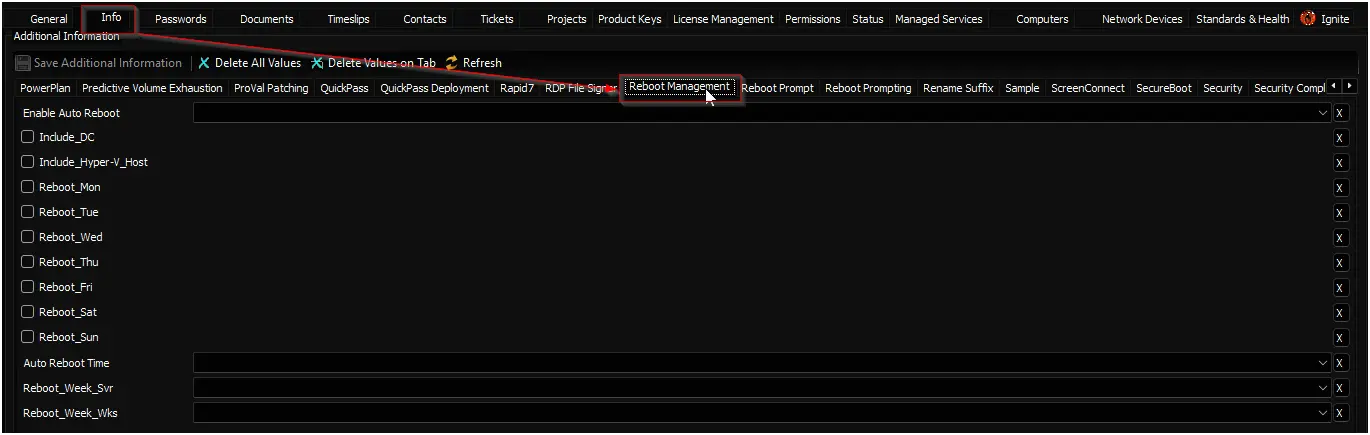The height and width of the screenshot is (435, 1370).
Task: Clear Reboot_Sun value with X
Action: (x=1341, y=338)
